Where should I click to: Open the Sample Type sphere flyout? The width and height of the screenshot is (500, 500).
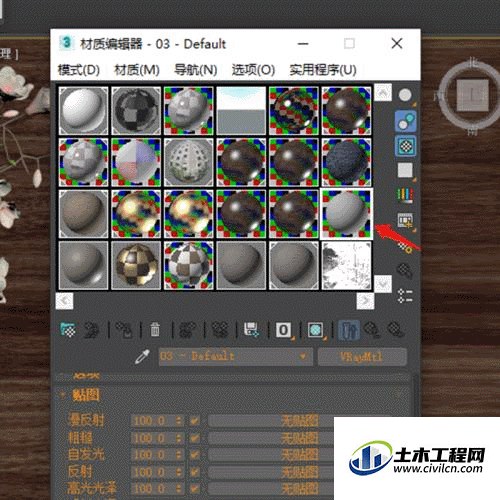(405, 95)
